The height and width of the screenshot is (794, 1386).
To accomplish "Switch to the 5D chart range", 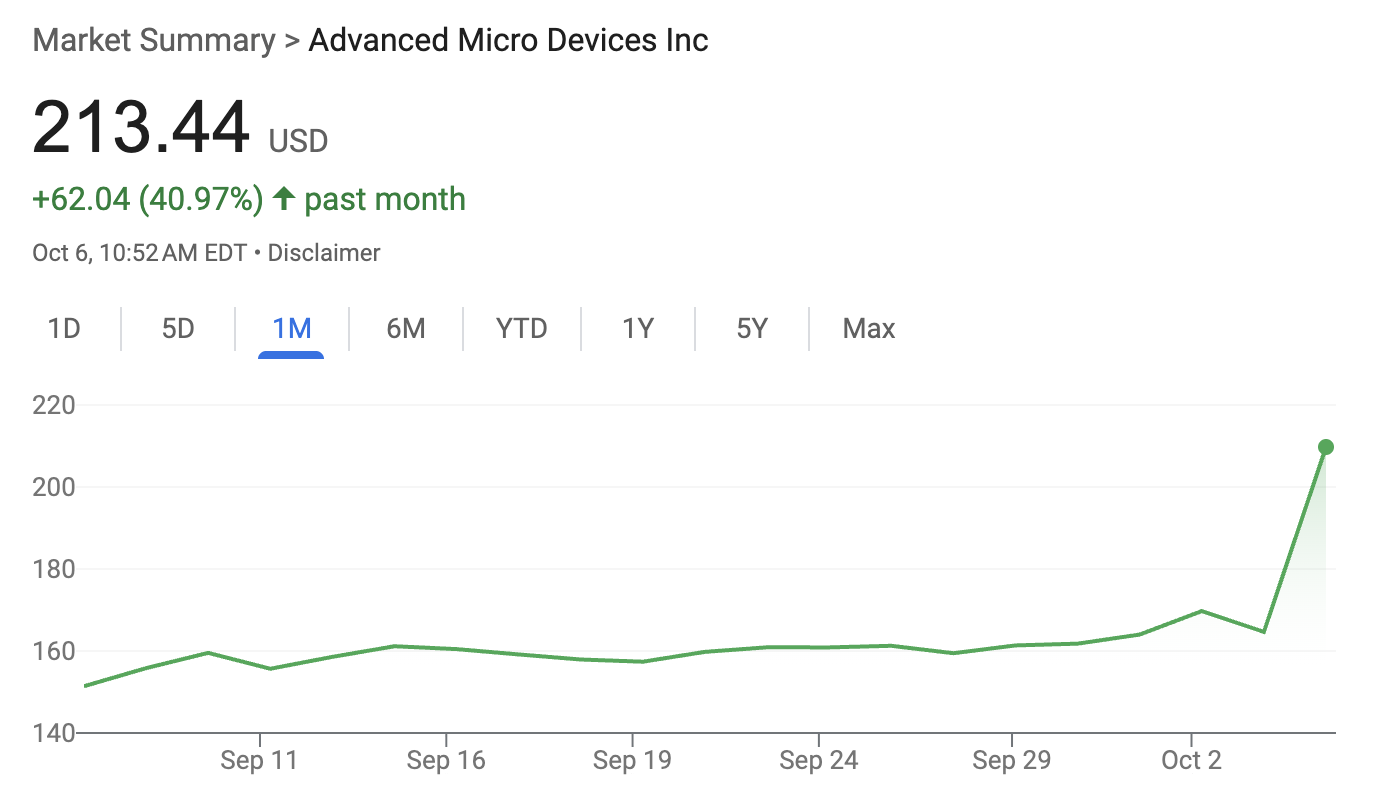I will 178,328.
